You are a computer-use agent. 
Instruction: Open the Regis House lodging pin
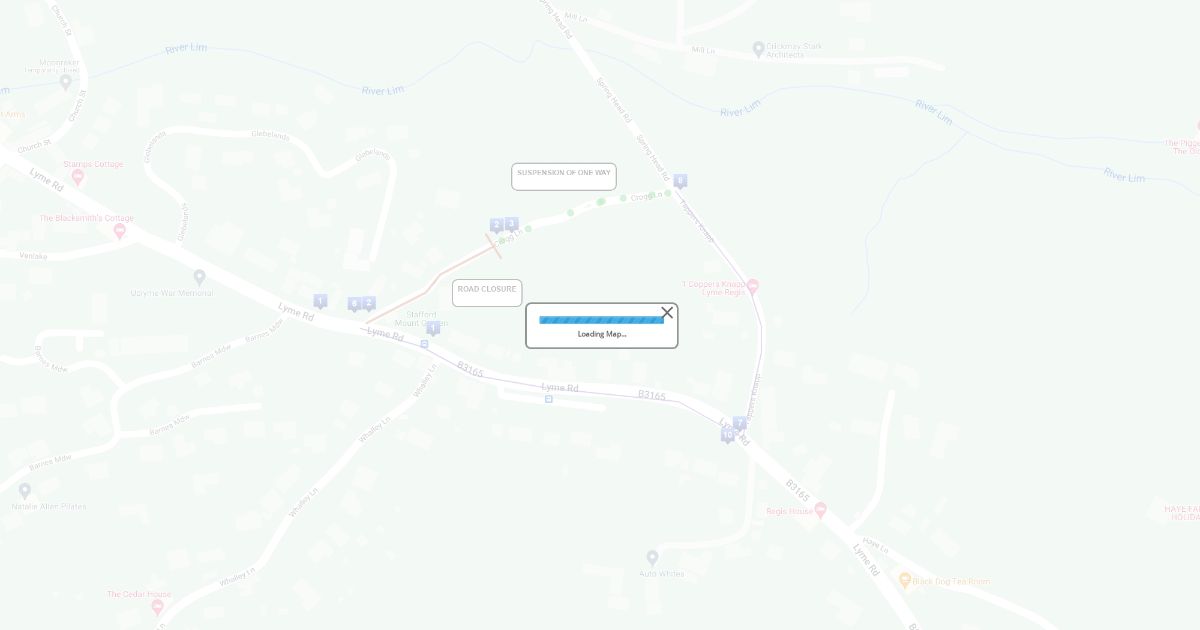coord(821,509)
